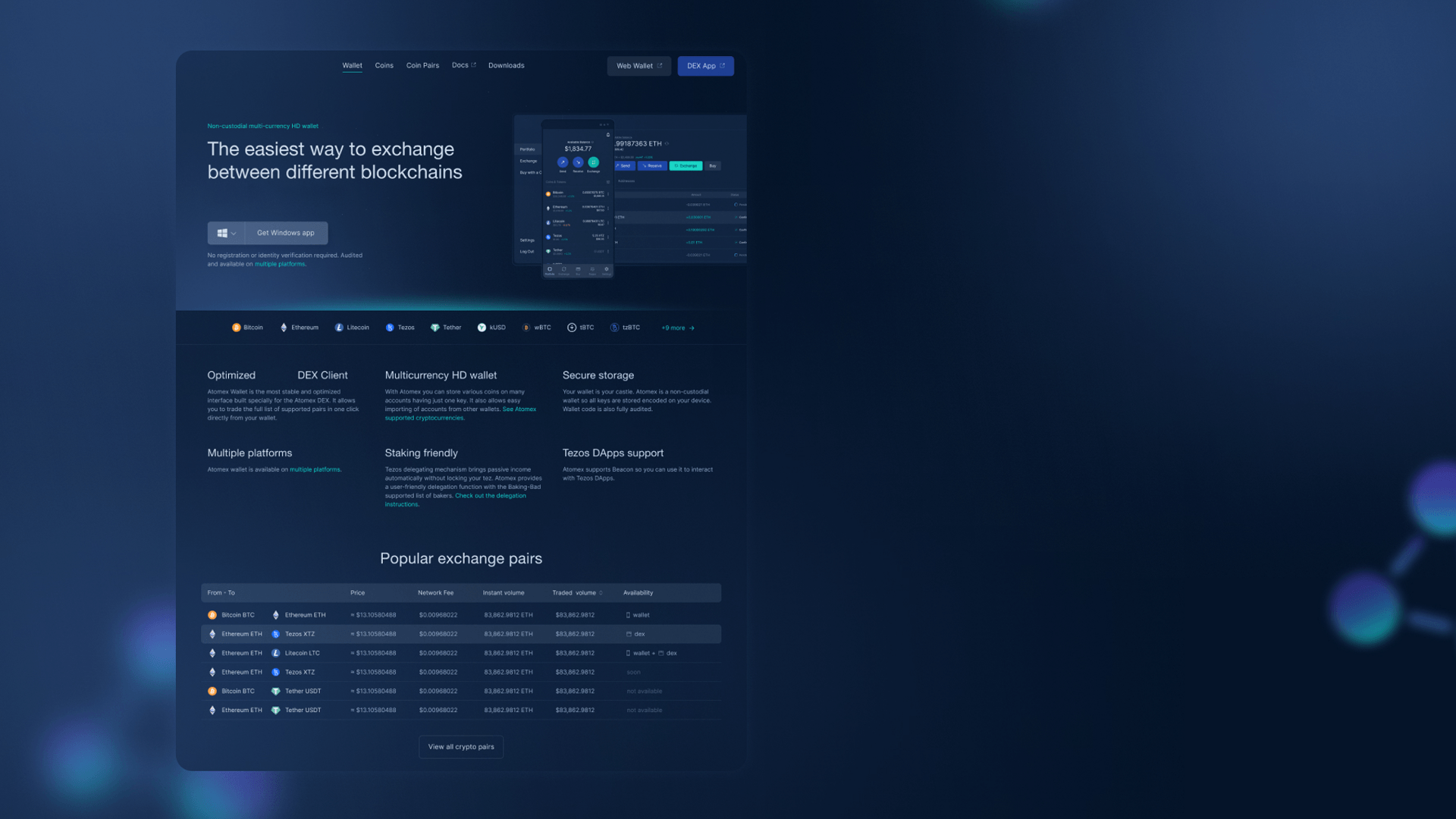This screenshot has width=1456, height=819.
Task: Select the tBTC icon in the coin strip
Action: point(572,328)
